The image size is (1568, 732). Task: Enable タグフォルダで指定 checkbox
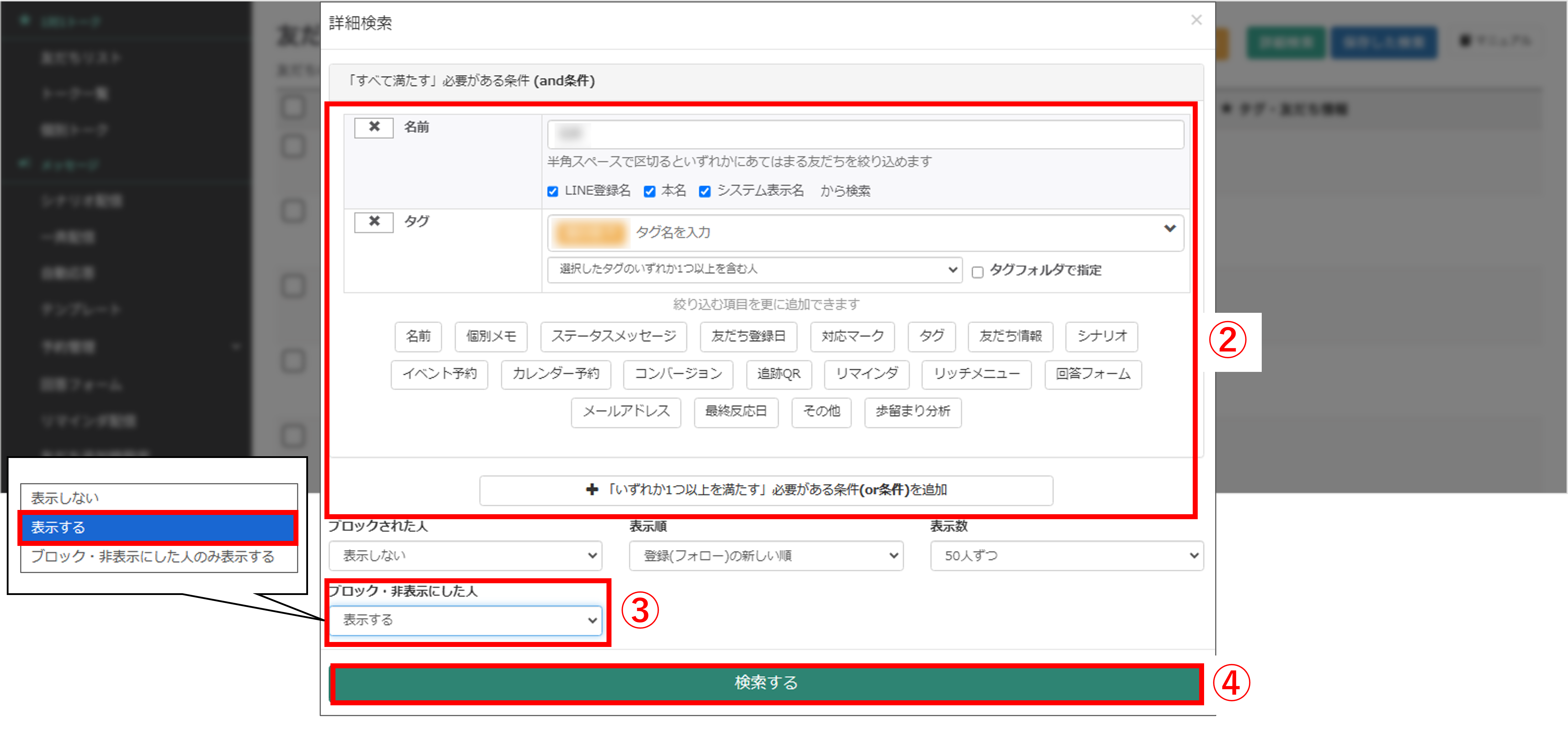[x=978, y=272]
